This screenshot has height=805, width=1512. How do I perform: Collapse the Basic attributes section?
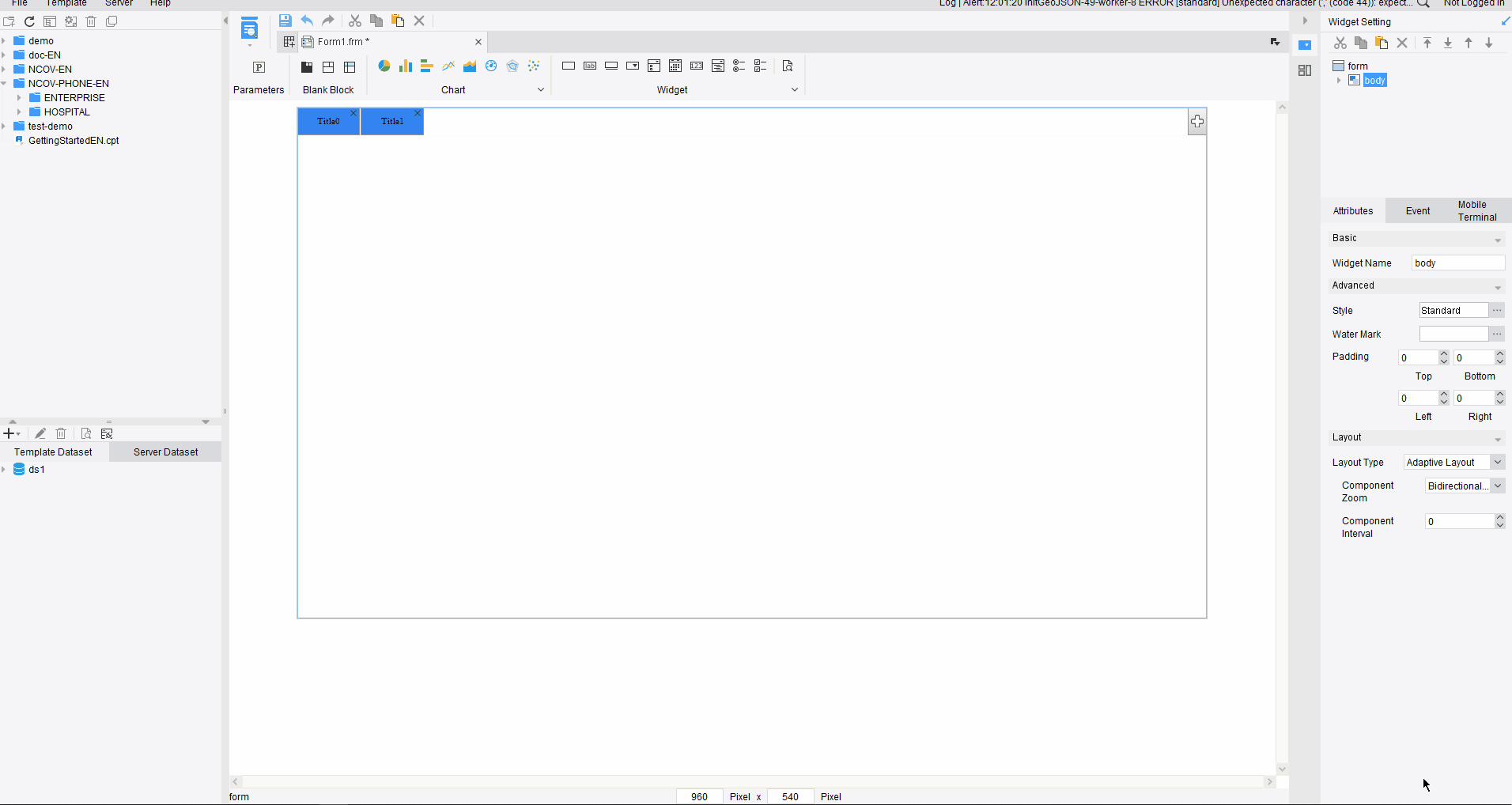1498,240
